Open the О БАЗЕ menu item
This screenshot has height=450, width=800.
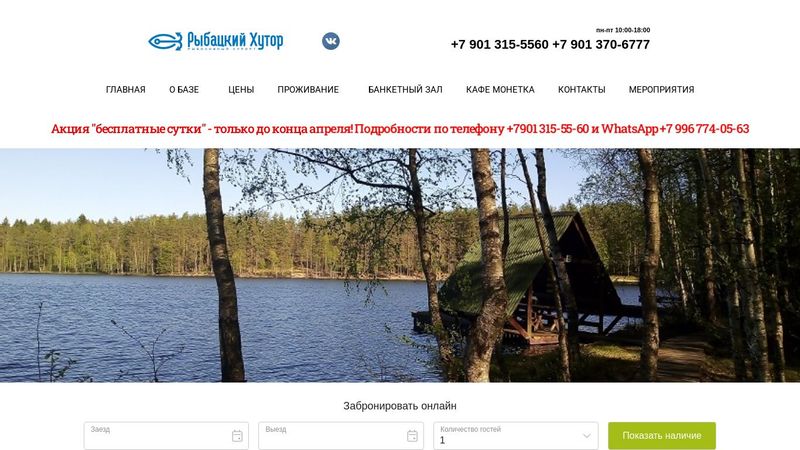pos(184,89)
